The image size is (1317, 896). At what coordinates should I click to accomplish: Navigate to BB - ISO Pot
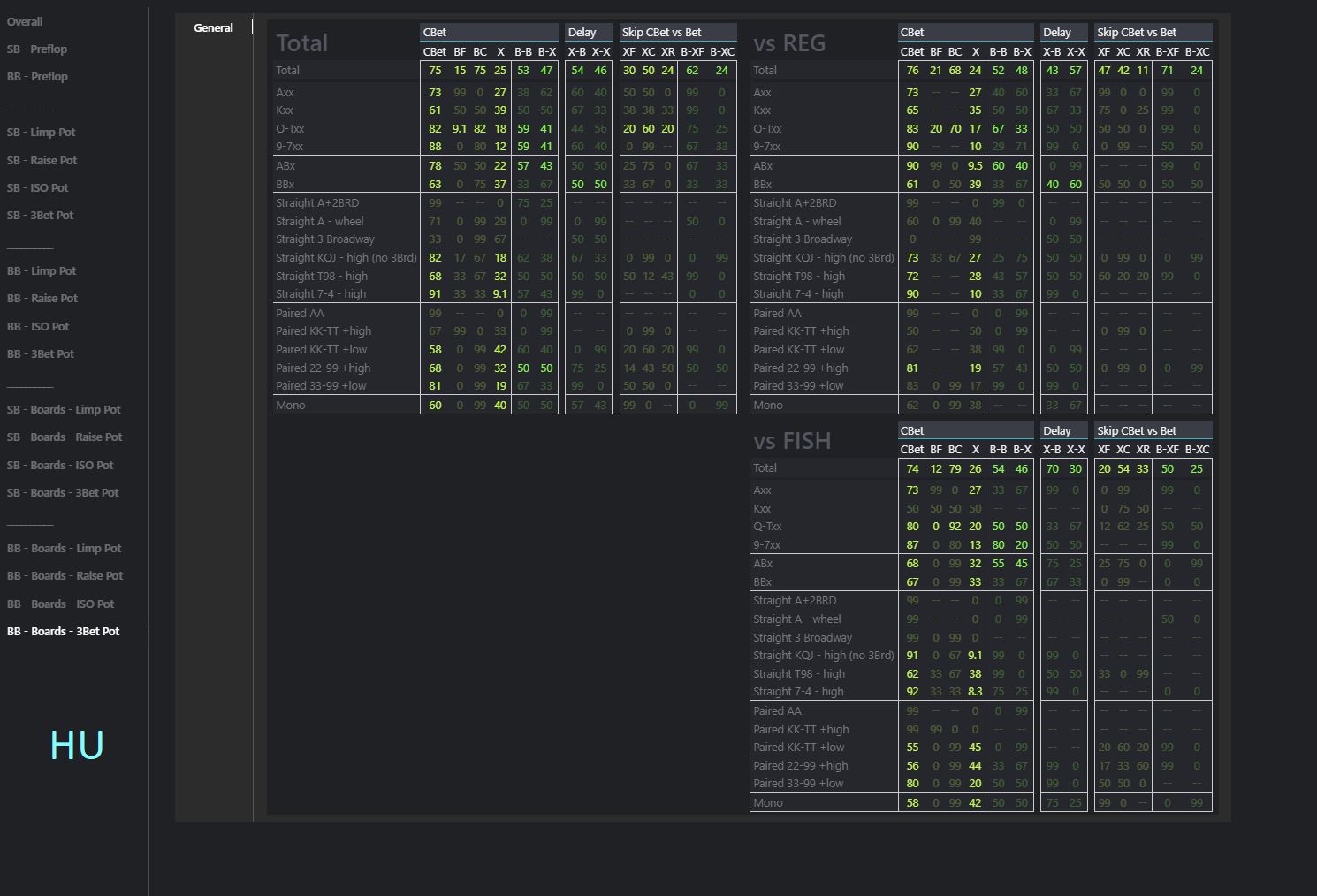point(38,326)
